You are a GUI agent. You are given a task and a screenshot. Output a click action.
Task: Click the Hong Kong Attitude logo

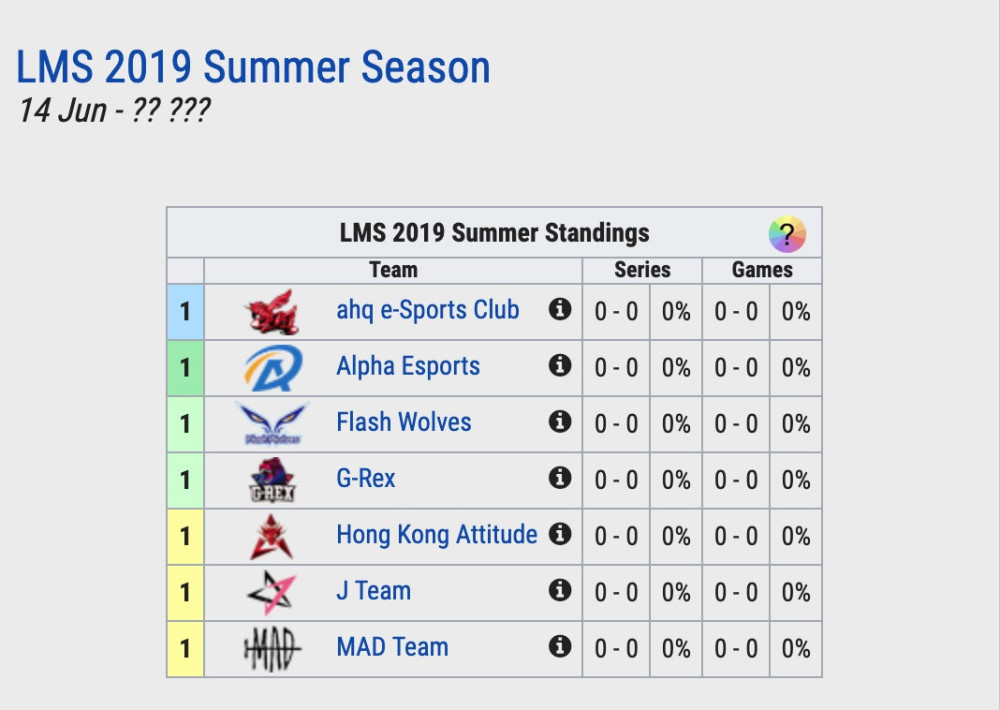(272, 536)
